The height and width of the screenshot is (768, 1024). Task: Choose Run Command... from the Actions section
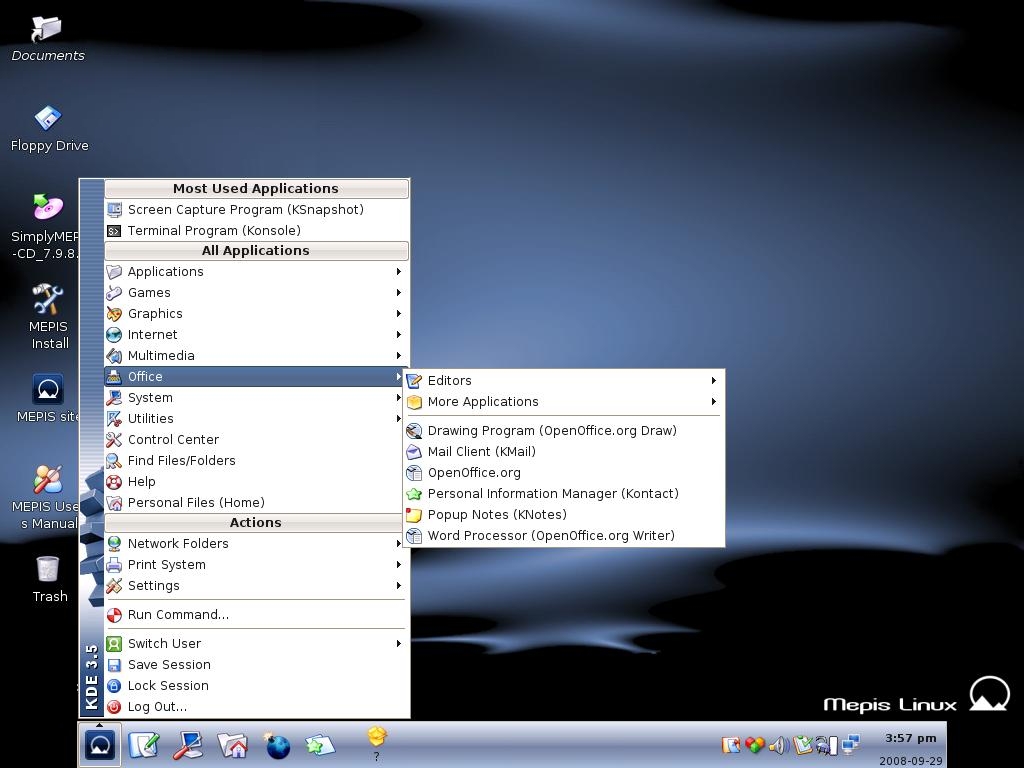(256, 615)
